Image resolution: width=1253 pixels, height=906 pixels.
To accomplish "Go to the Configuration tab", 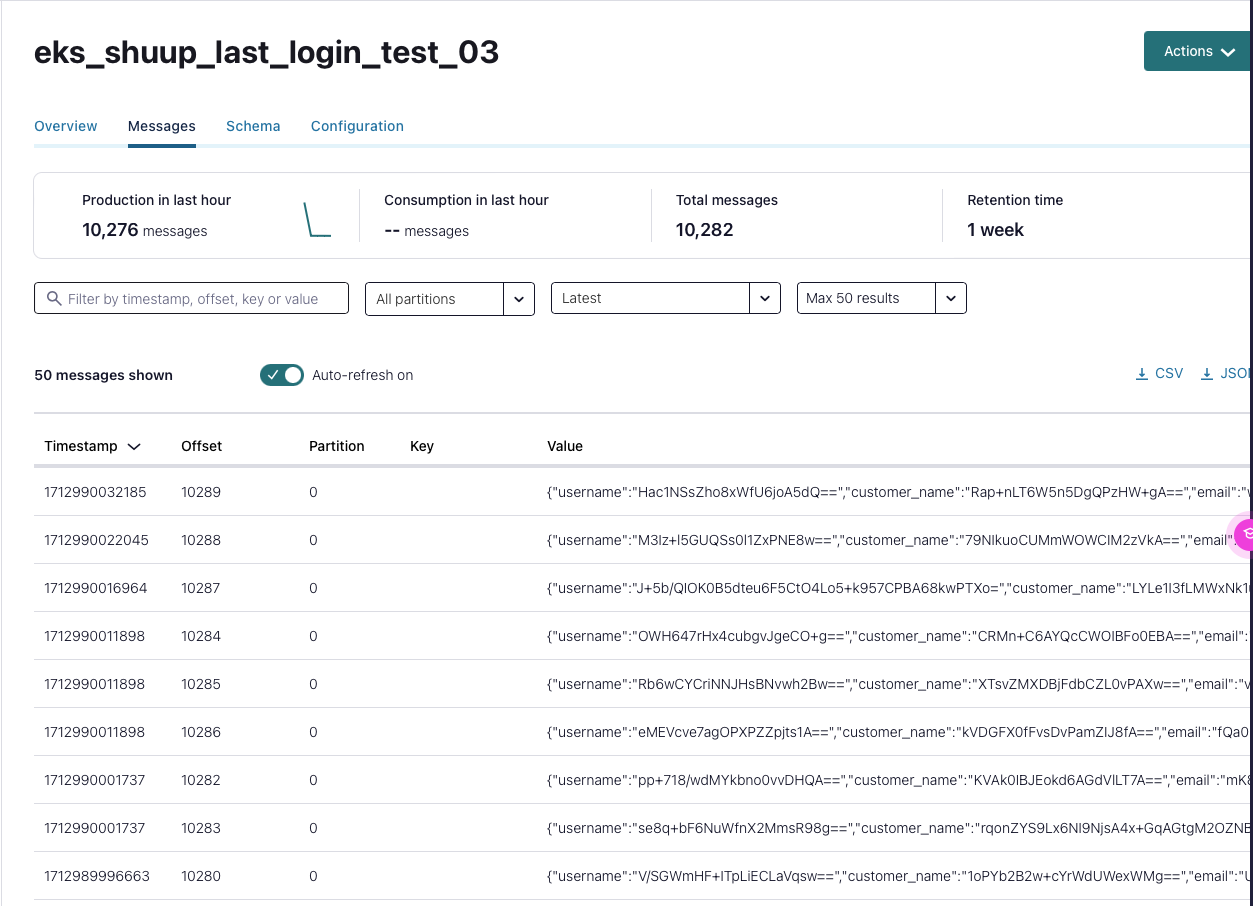I will click(x=357, y=126).
